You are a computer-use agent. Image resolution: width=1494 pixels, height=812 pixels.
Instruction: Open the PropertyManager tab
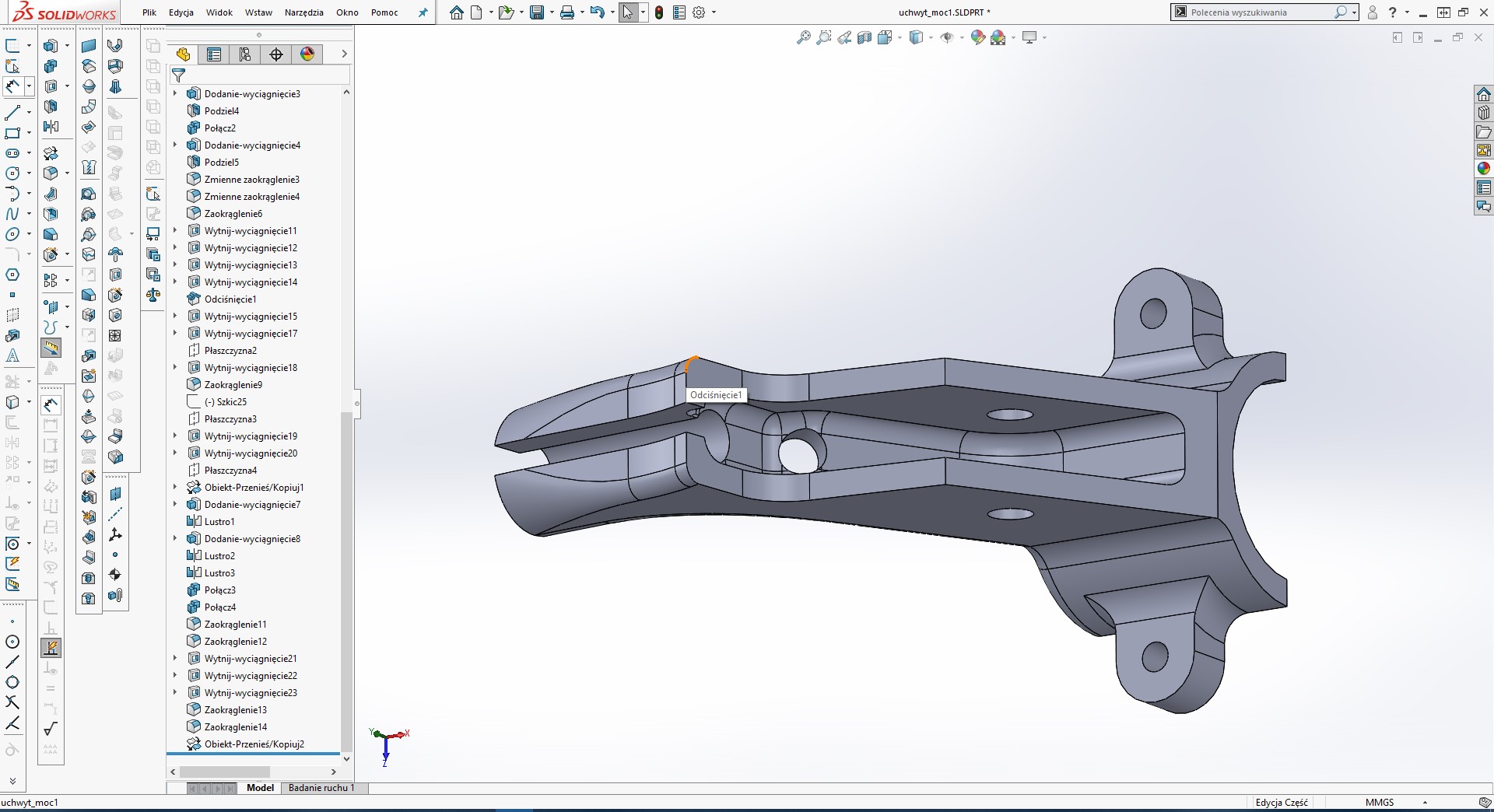click(214, 54)
